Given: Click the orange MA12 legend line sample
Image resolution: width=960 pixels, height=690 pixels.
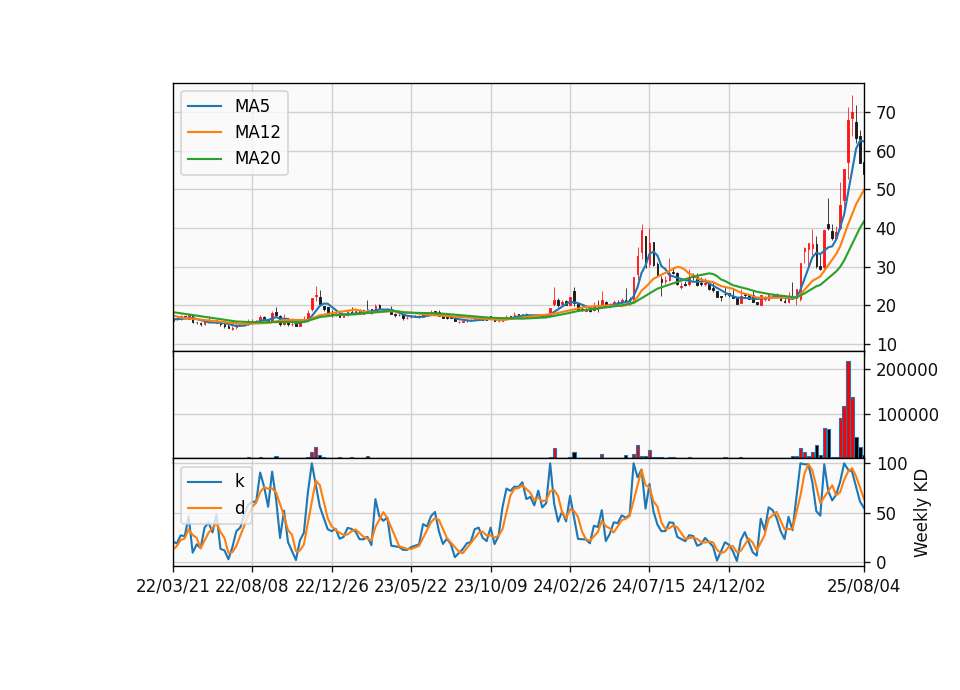Looking at the screenshot, I should (204, 132).
